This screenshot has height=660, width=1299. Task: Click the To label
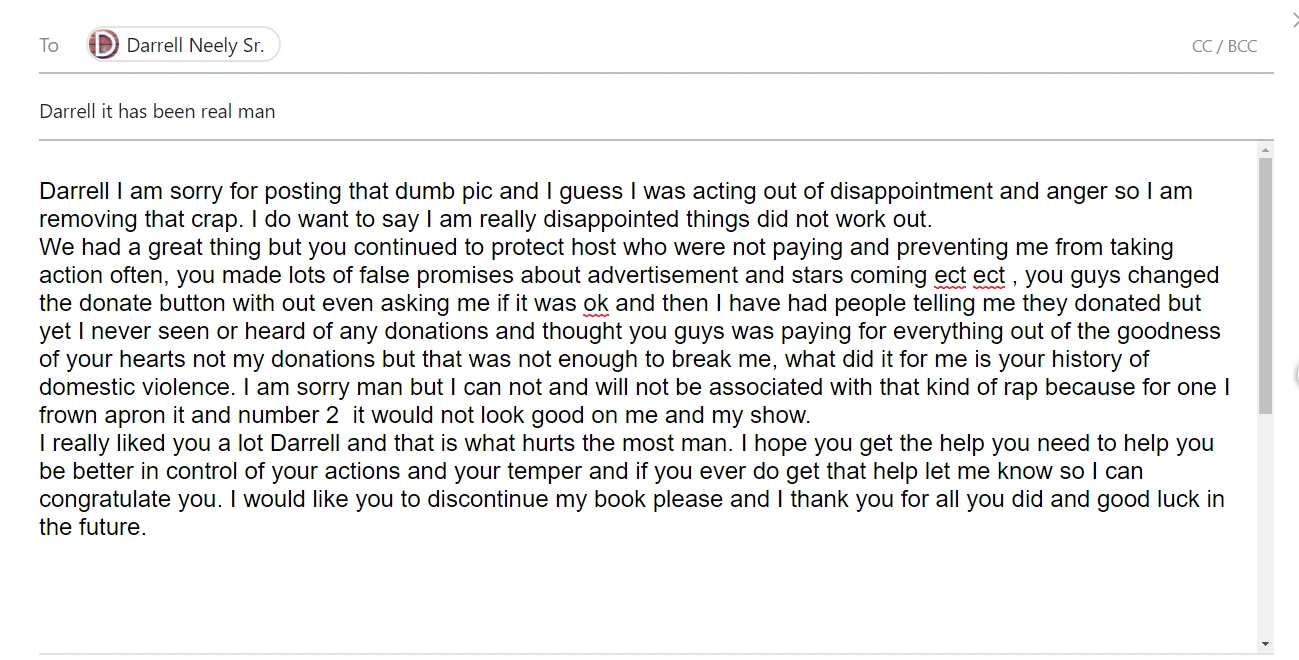coord(49,46)
